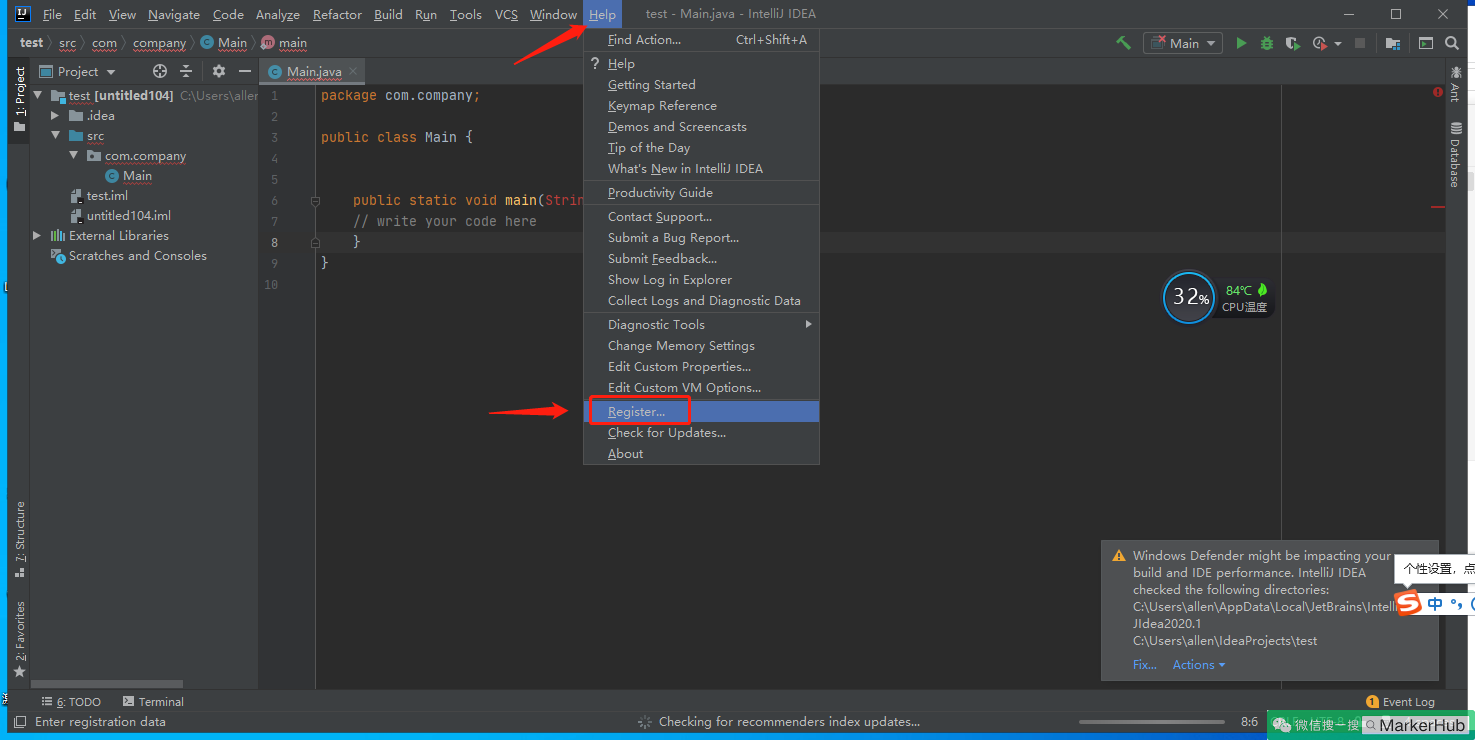Click the Run Anything window icon
This screenshot has width=1475, height=740.
[1424, 43]
